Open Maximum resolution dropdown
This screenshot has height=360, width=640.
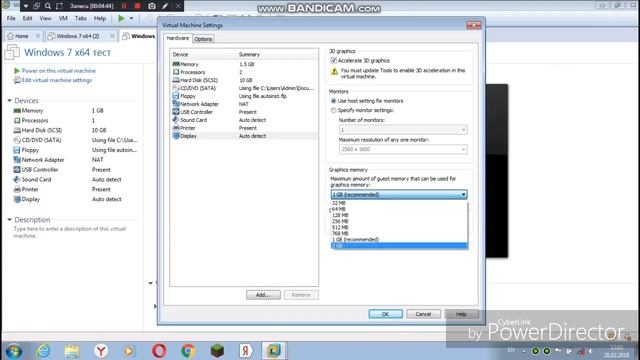coord(403,149)
